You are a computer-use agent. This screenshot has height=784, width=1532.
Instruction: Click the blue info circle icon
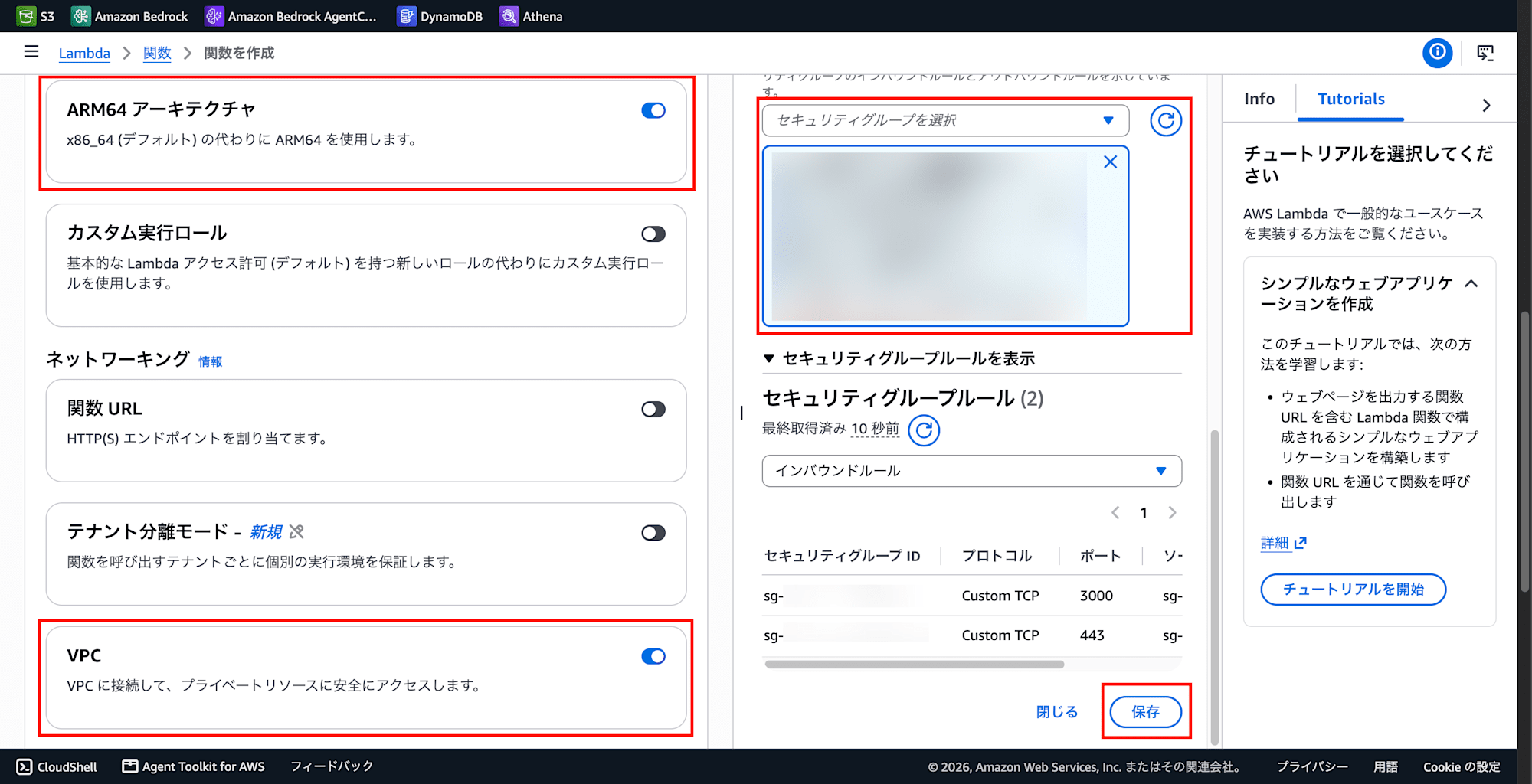(x=1438, y=52)
